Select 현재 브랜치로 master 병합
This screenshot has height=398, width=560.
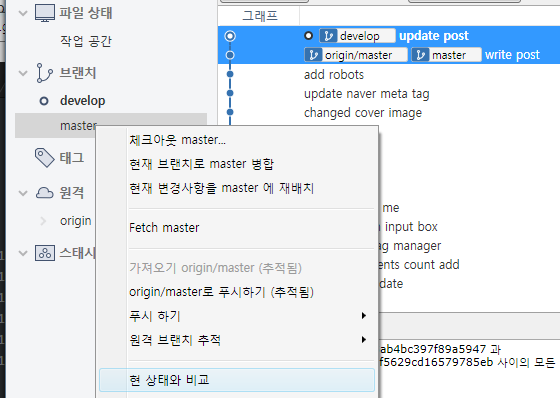(237, 164)
